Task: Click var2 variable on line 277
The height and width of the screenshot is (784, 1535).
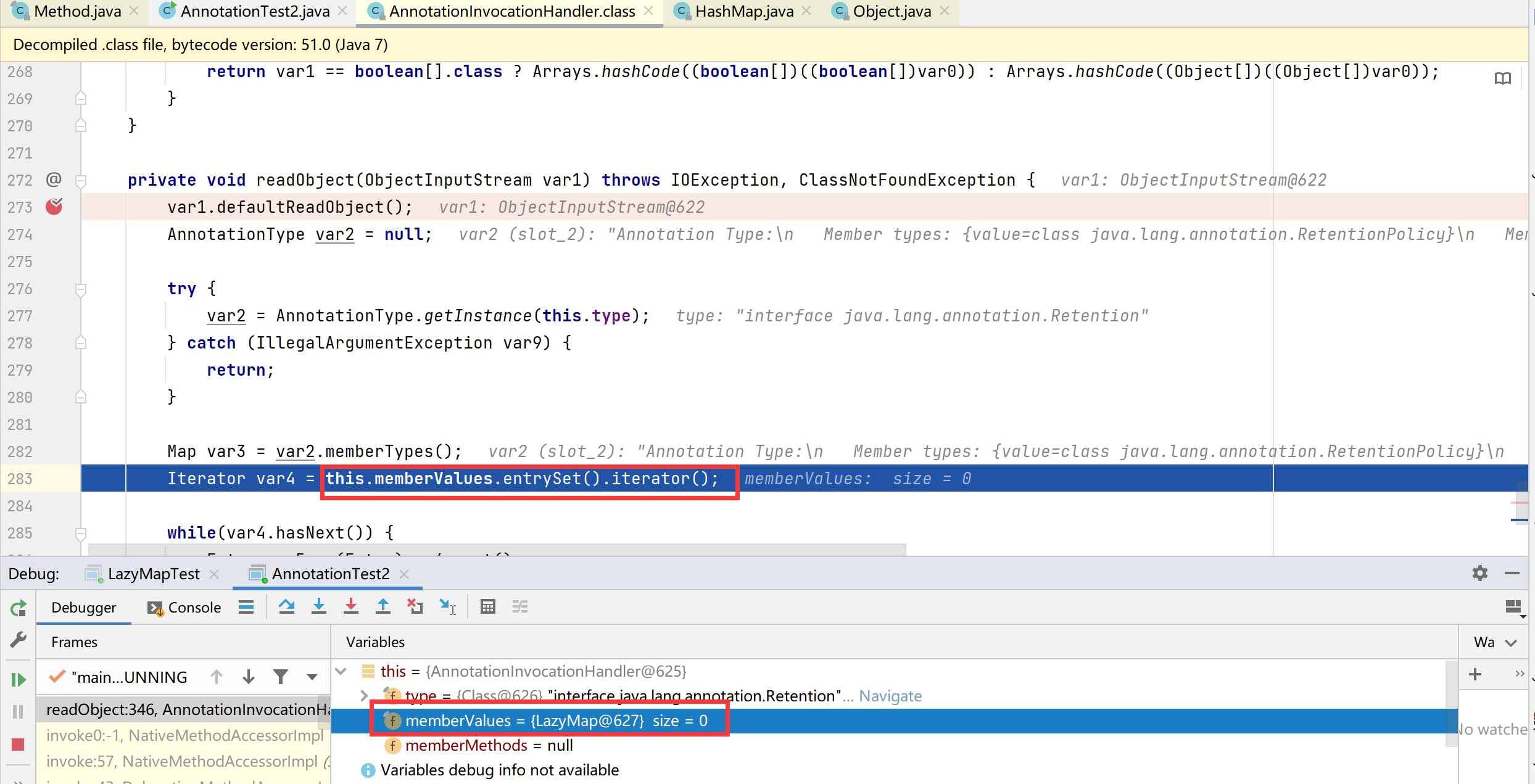Action: [226, 316]
